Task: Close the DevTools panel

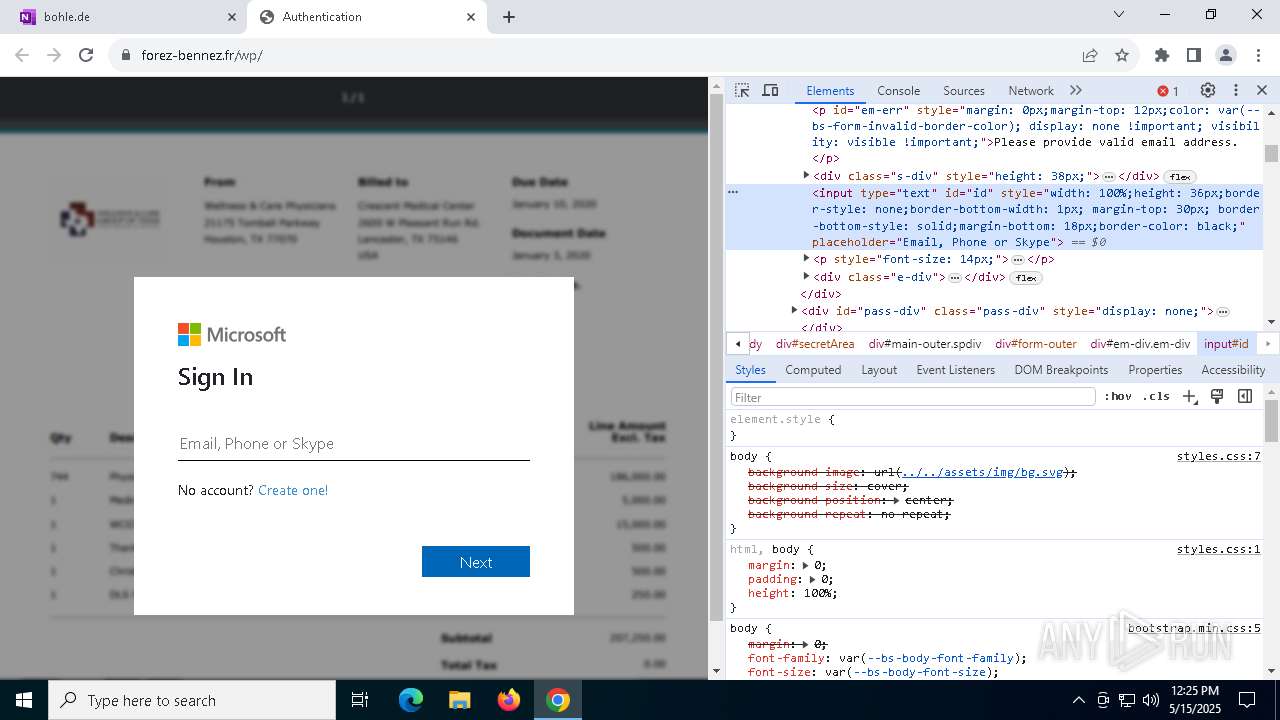Action: (x=1262, y=90)
